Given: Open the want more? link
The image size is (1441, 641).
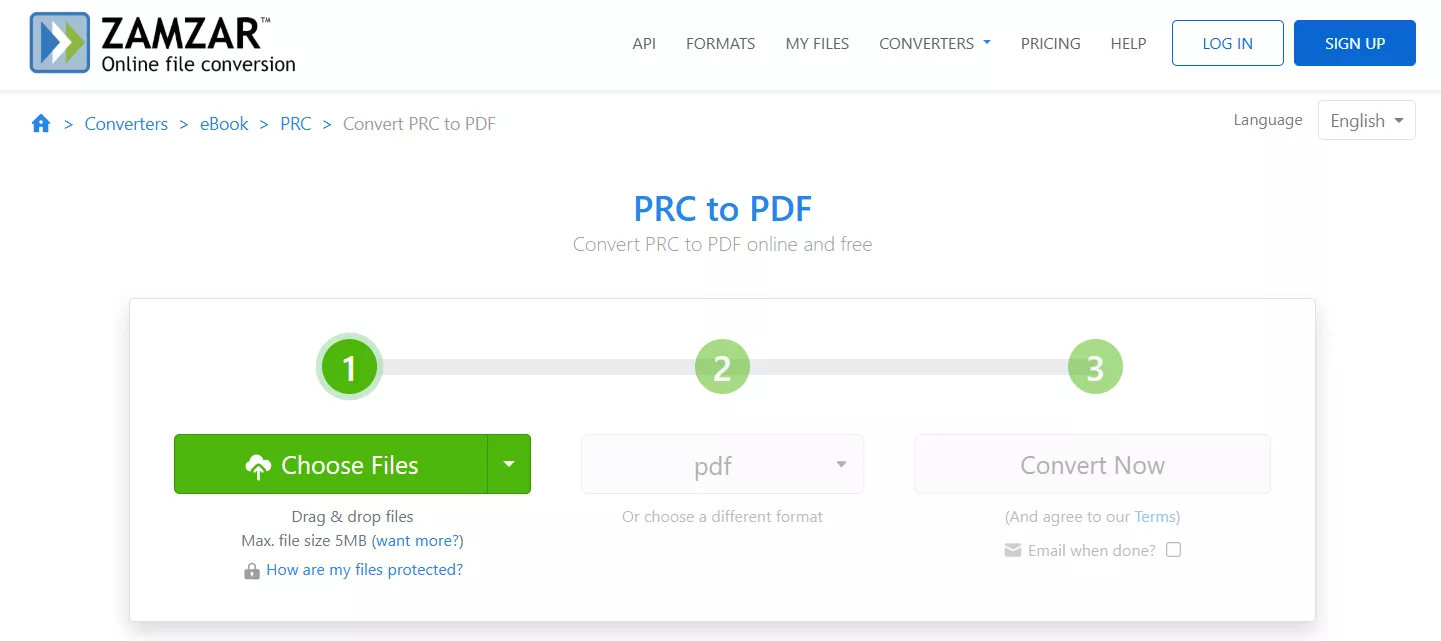Looking at the screenshot, I should (x=417, y=540).
